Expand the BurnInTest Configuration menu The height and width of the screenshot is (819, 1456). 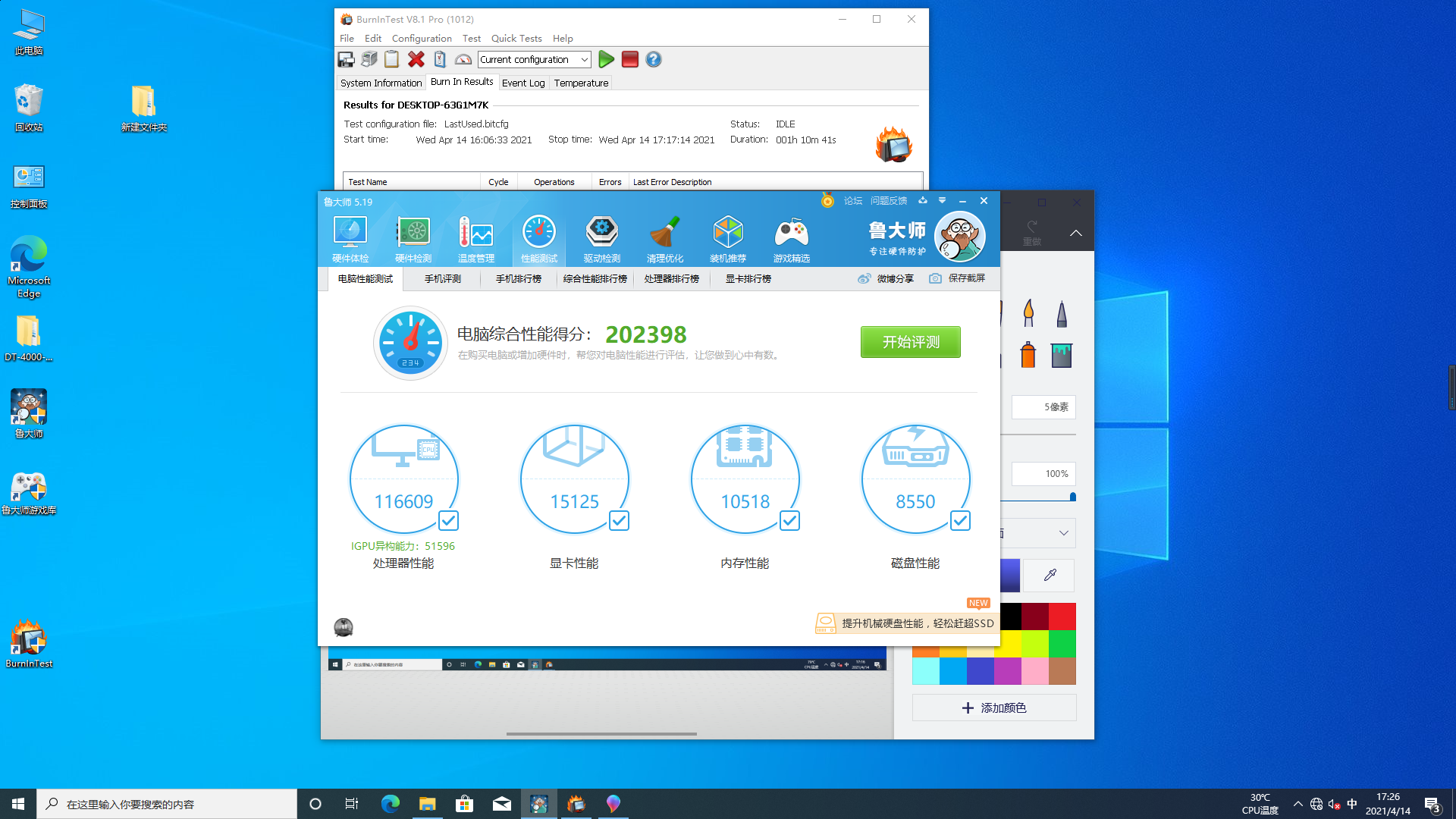pyautogui.click(x=421, y=38)
